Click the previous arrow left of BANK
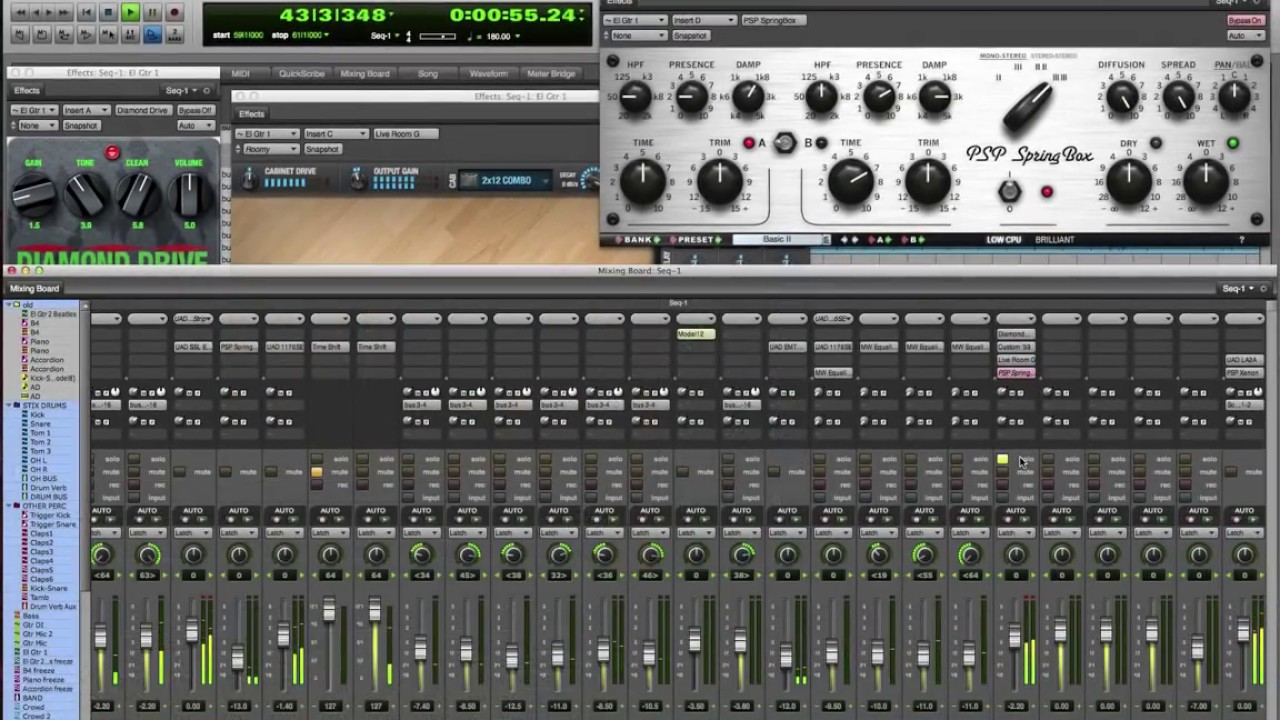 click(x=619, y=240)
